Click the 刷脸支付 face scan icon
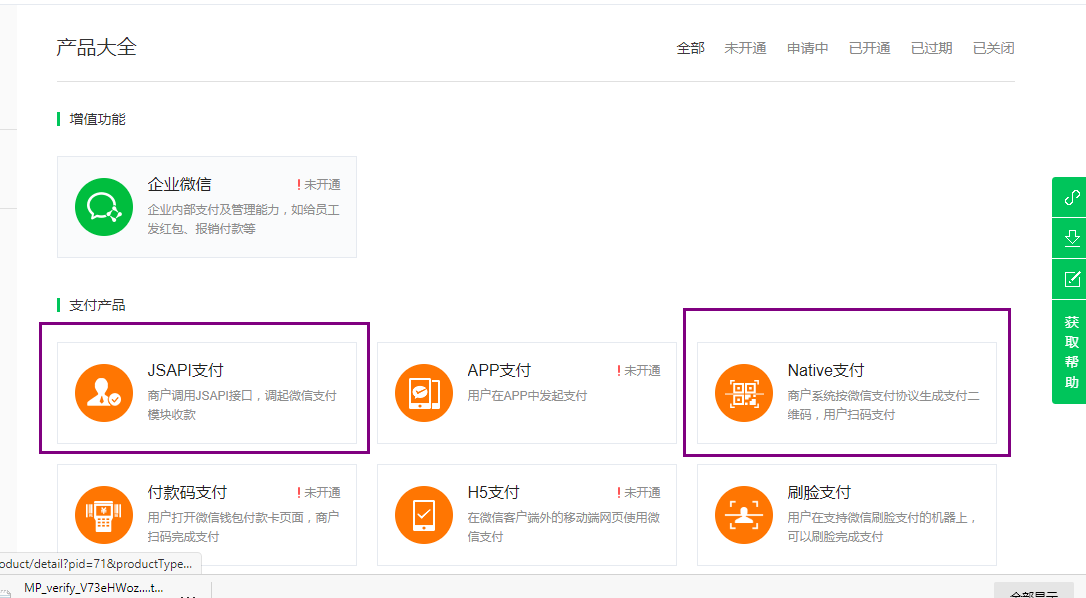Viewport: 1086px width, 598px height. [x=744, y=515]
